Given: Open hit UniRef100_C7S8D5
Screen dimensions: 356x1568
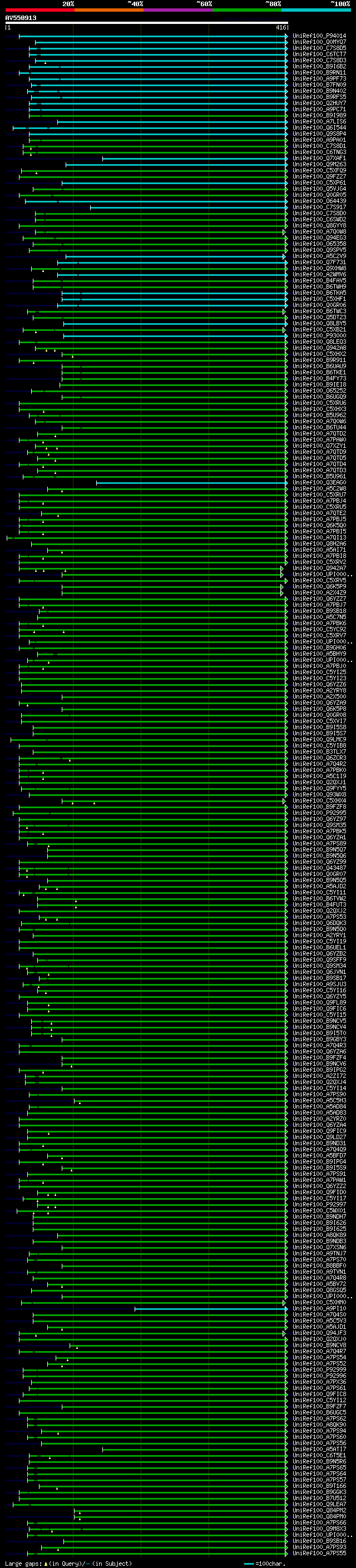Looking at the screenshot, I should [319, 48].
